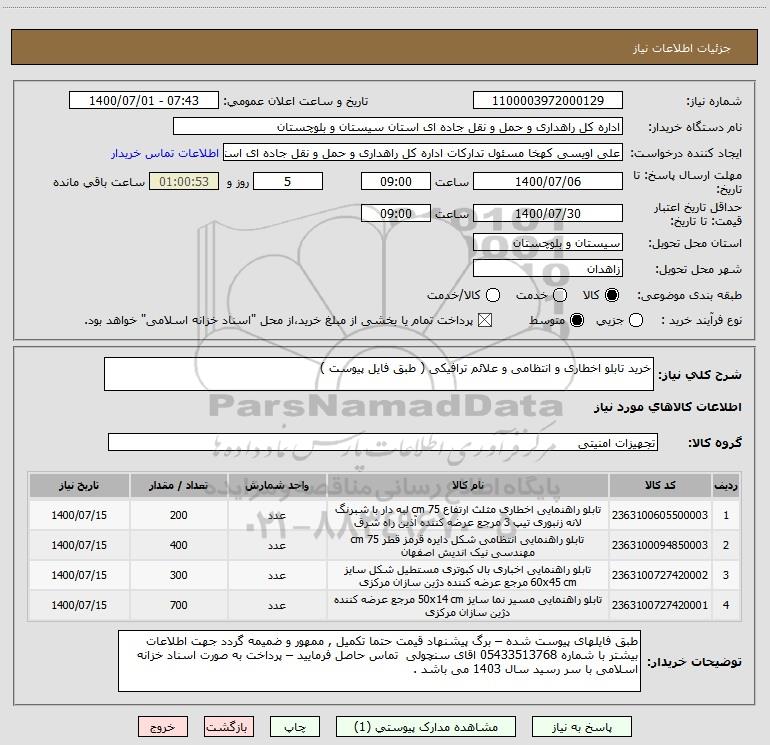This screenshot has height=745, width=770.
Task: Click the days remaining field showing 5
Action: [288, 181]
